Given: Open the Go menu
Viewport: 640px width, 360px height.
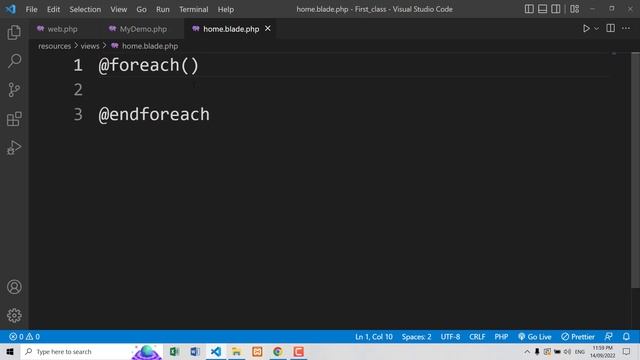Looking at the screenshot, I should 141,9.
